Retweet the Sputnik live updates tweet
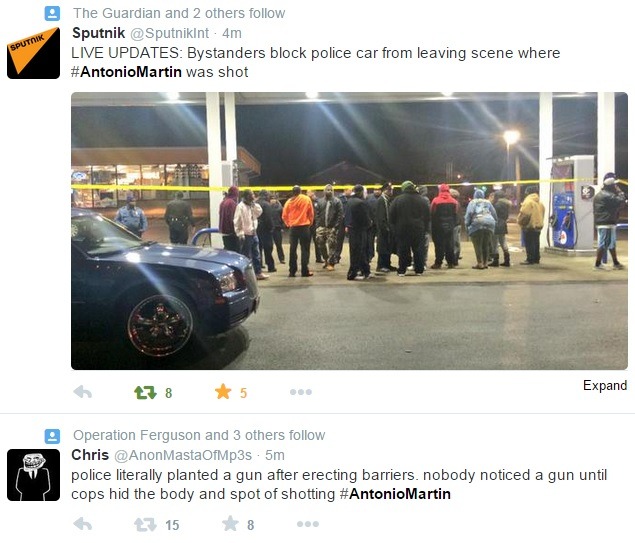Image resolution: width=635 pixels, height=543 pixels. pyautogui.click(x=145, y=392)
